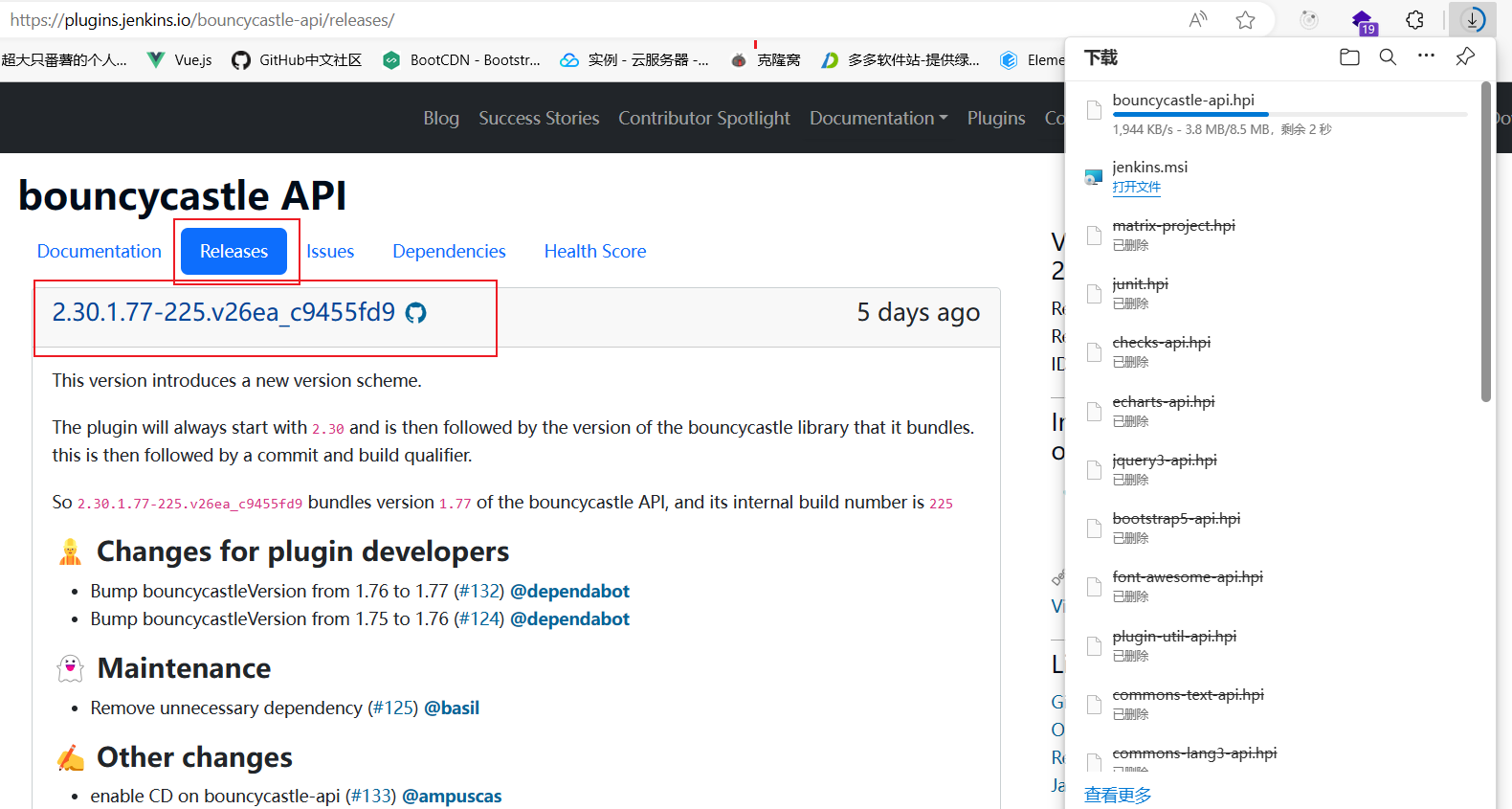Open pull request #124 link
The image size is (1512, 809).
[479, 618]
